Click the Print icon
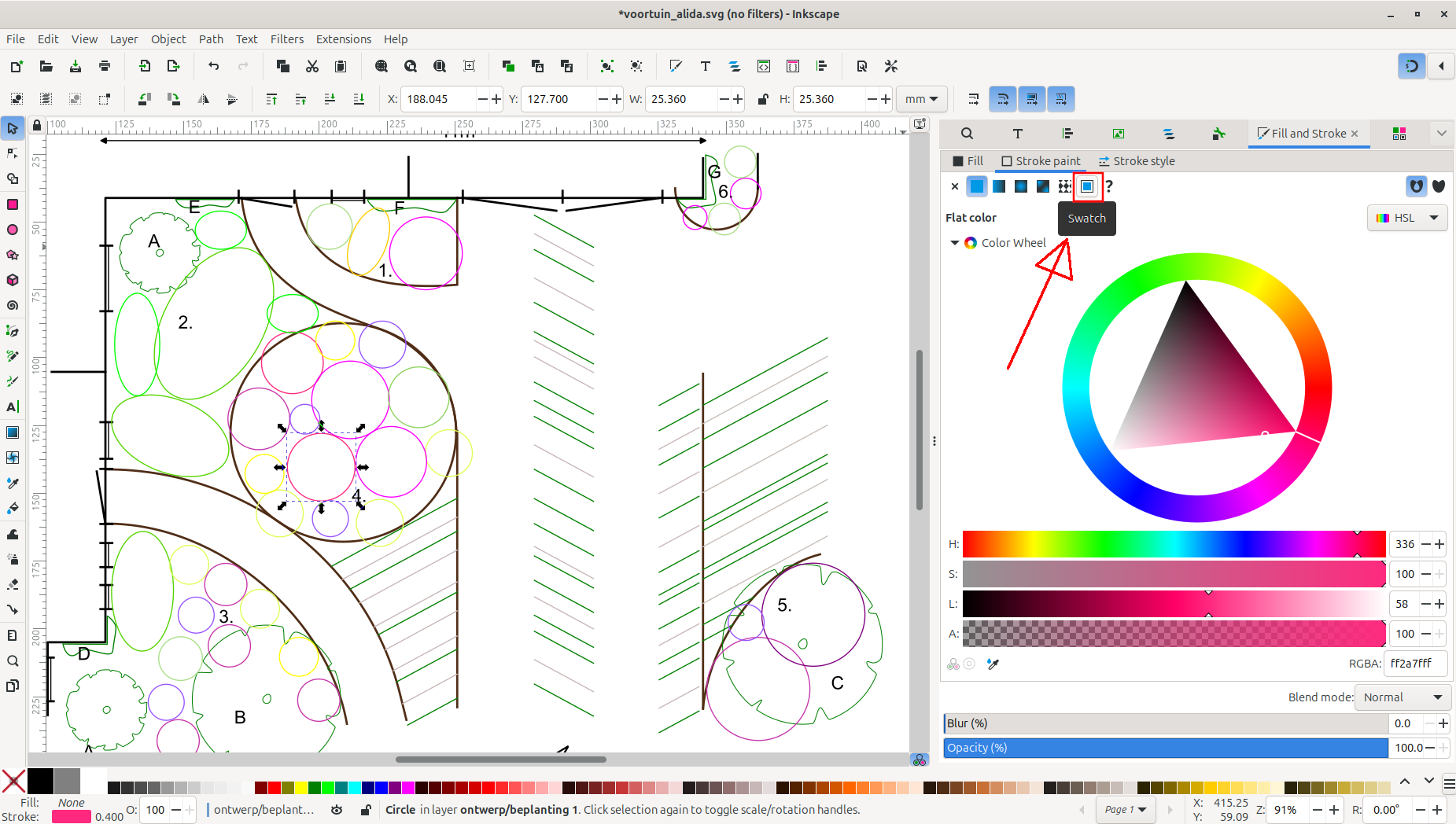Screen dimensions: 1456x824 105,66
